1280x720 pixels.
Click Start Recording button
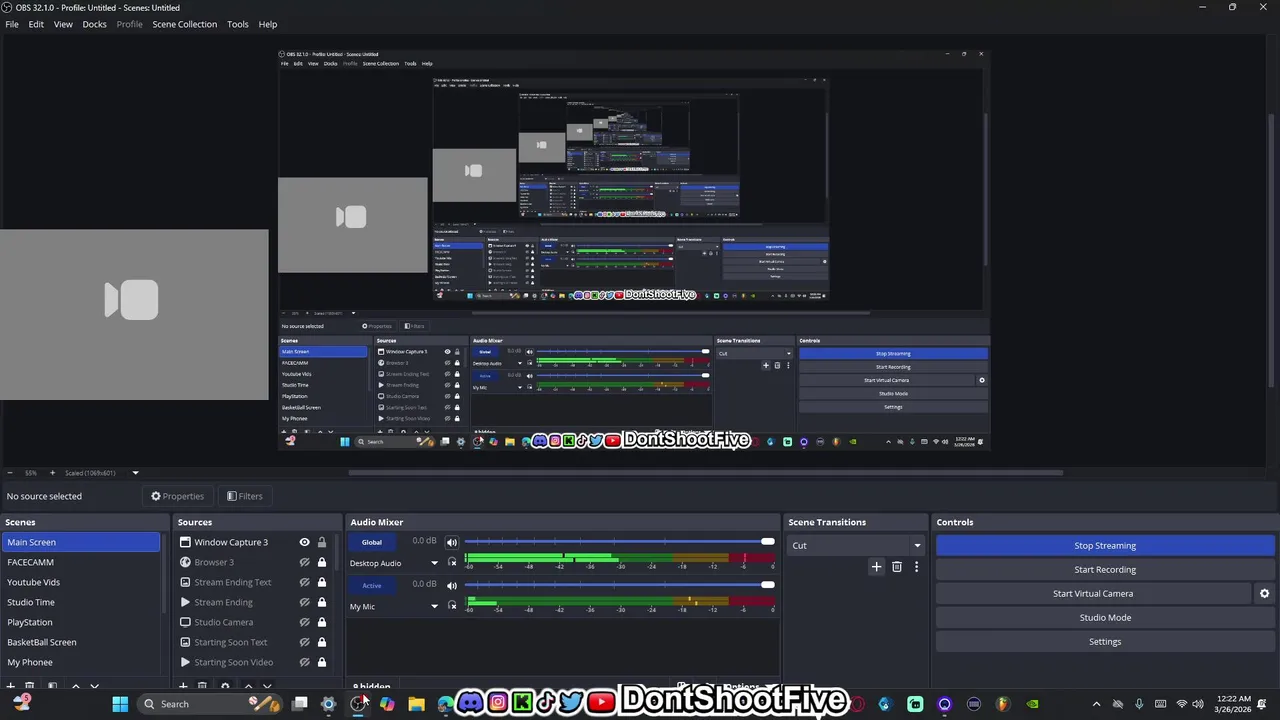pos(1105,570)
